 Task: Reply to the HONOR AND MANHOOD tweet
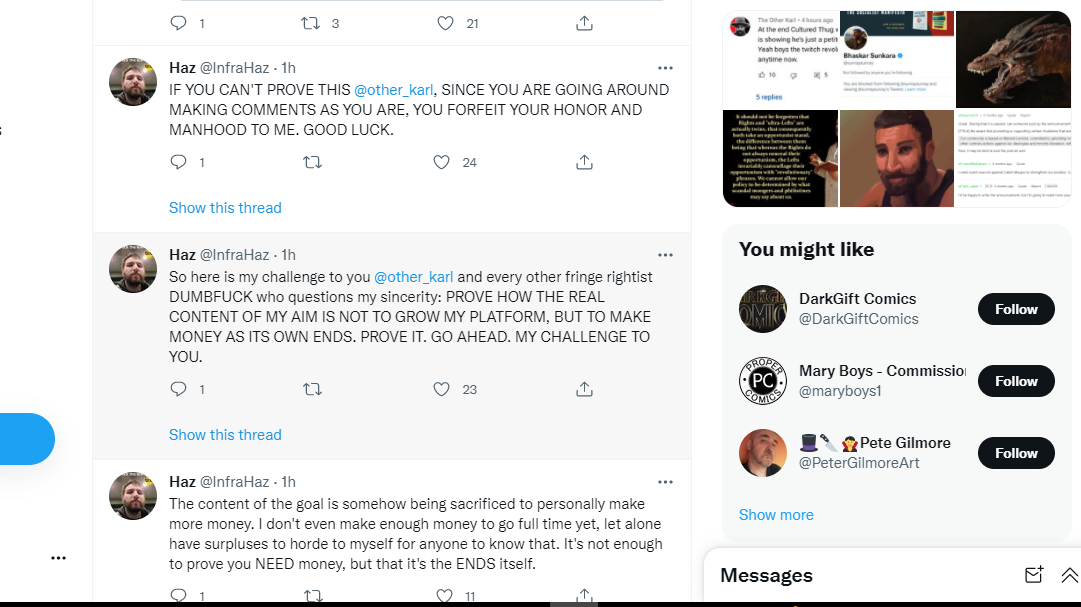(179, 162)
